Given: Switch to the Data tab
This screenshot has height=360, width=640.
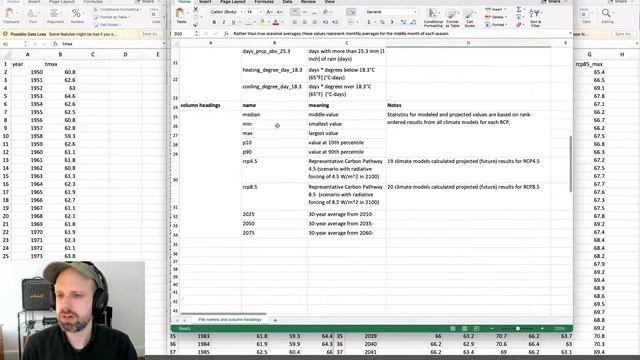Looking at the screenshot, I should pyautogui.click(x=287, y=2).
